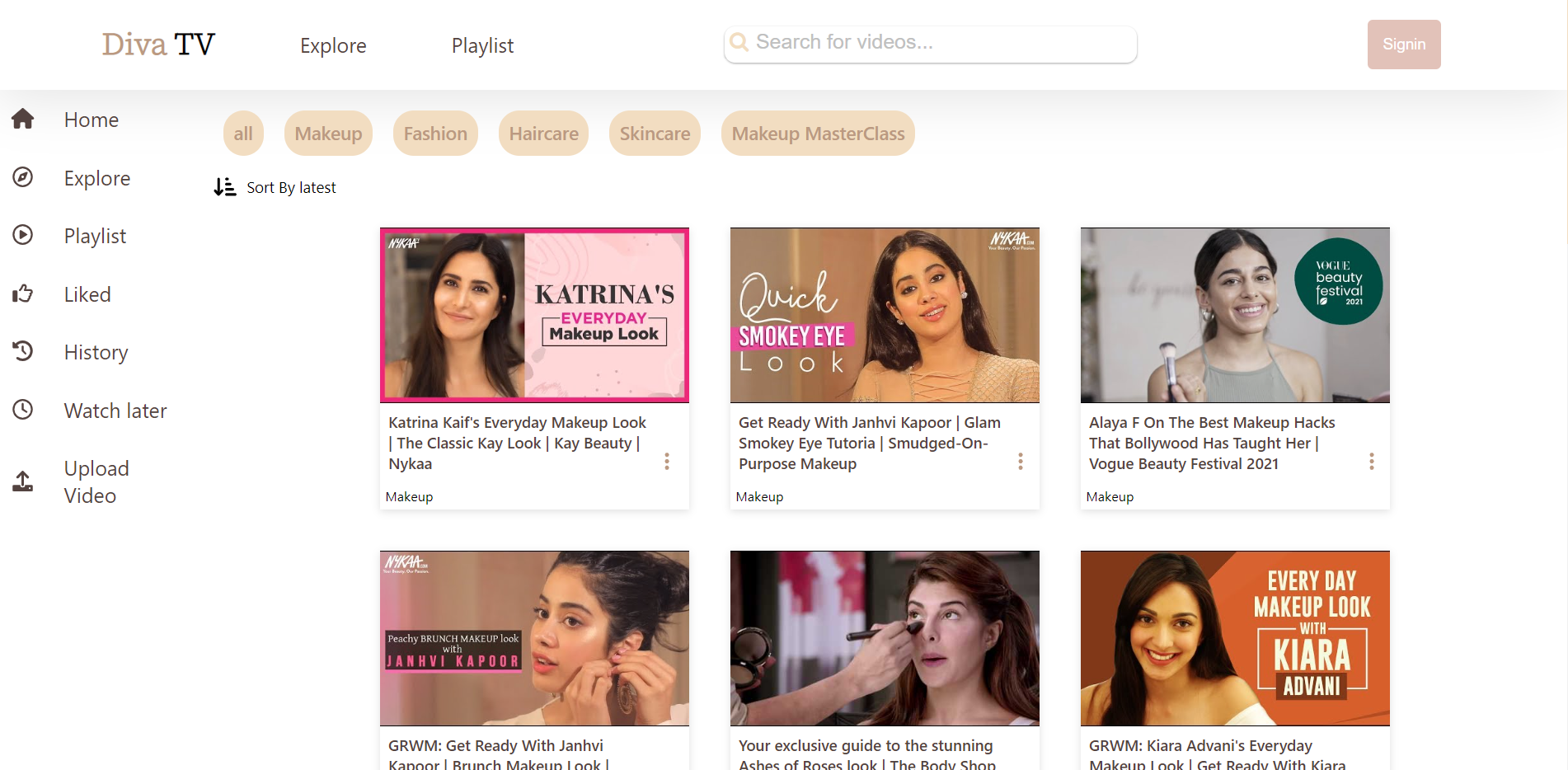Open History in the sidebar
This screenshot has width=1568, height=770.
(96, 353)
